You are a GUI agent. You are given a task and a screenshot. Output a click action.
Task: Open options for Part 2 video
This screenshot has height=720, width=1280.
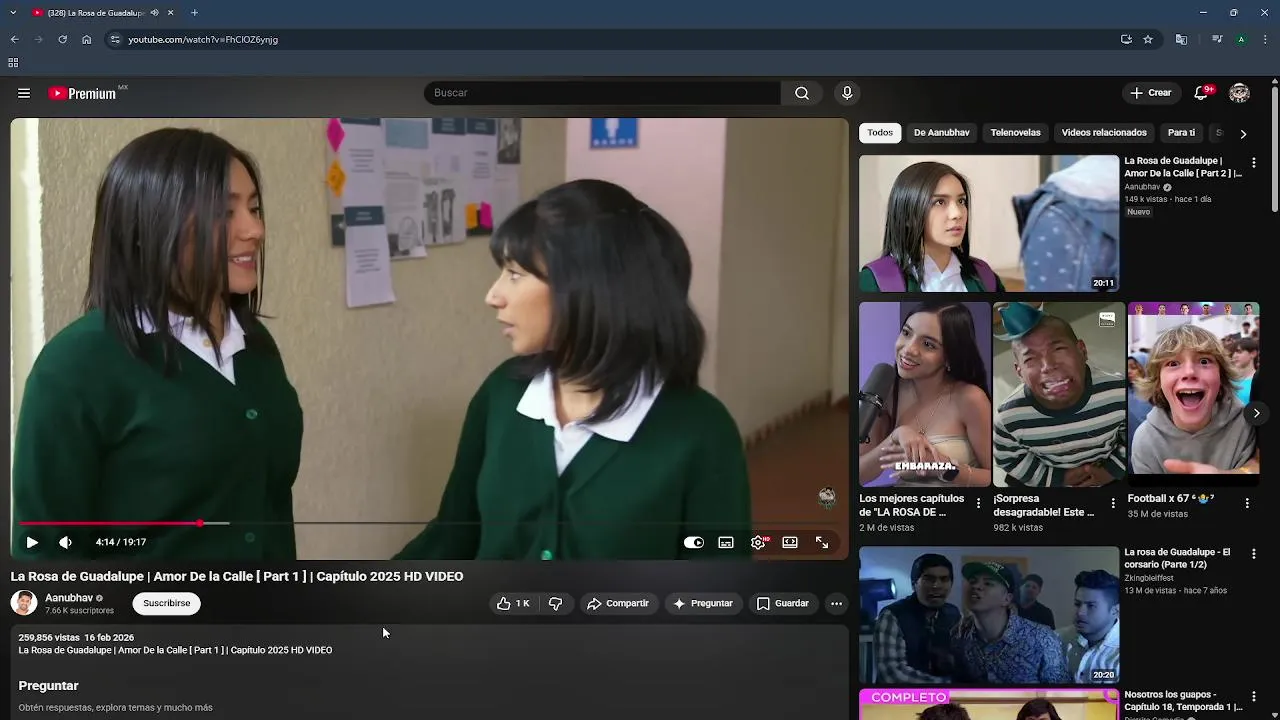point(1254,162)
